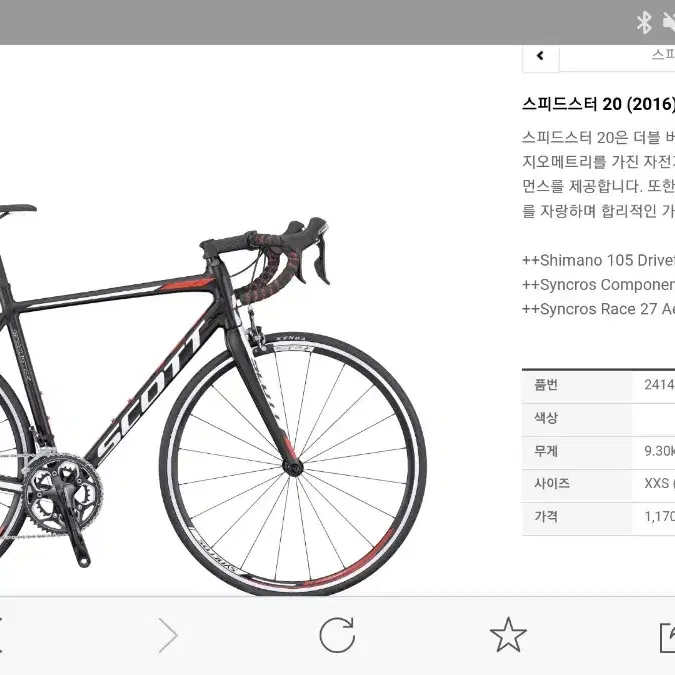675x675 pixels.
Task: Select the 스피 tab label beside the chevron
Action: [663, 55]
